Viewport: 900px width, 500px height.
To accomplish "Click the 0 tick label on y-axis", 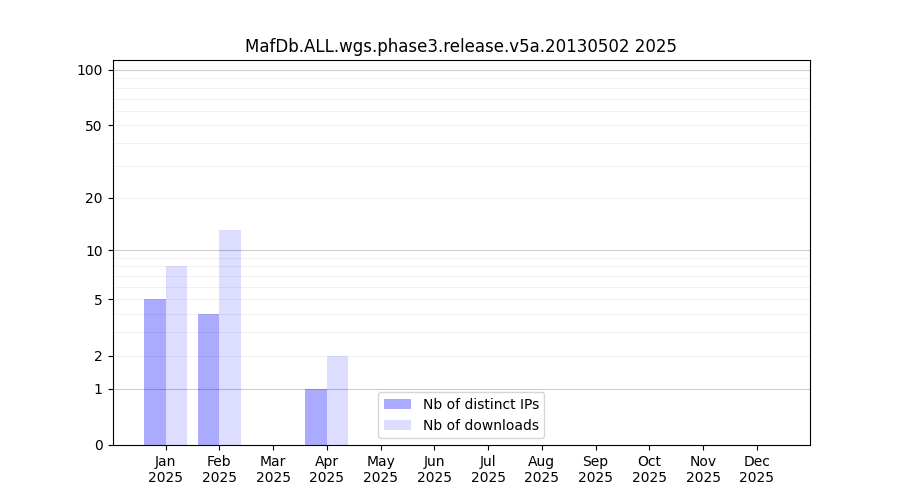I will tap(98, 445).
